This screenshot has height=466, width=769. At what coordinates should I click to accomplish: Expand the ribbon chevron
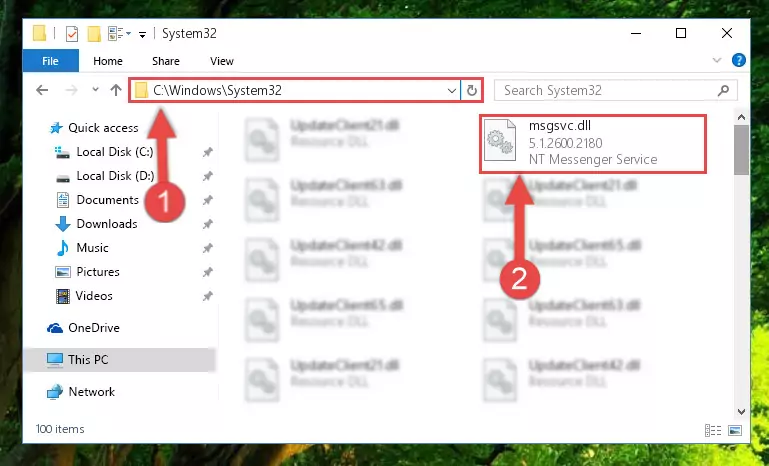click(x=717, y=60)
